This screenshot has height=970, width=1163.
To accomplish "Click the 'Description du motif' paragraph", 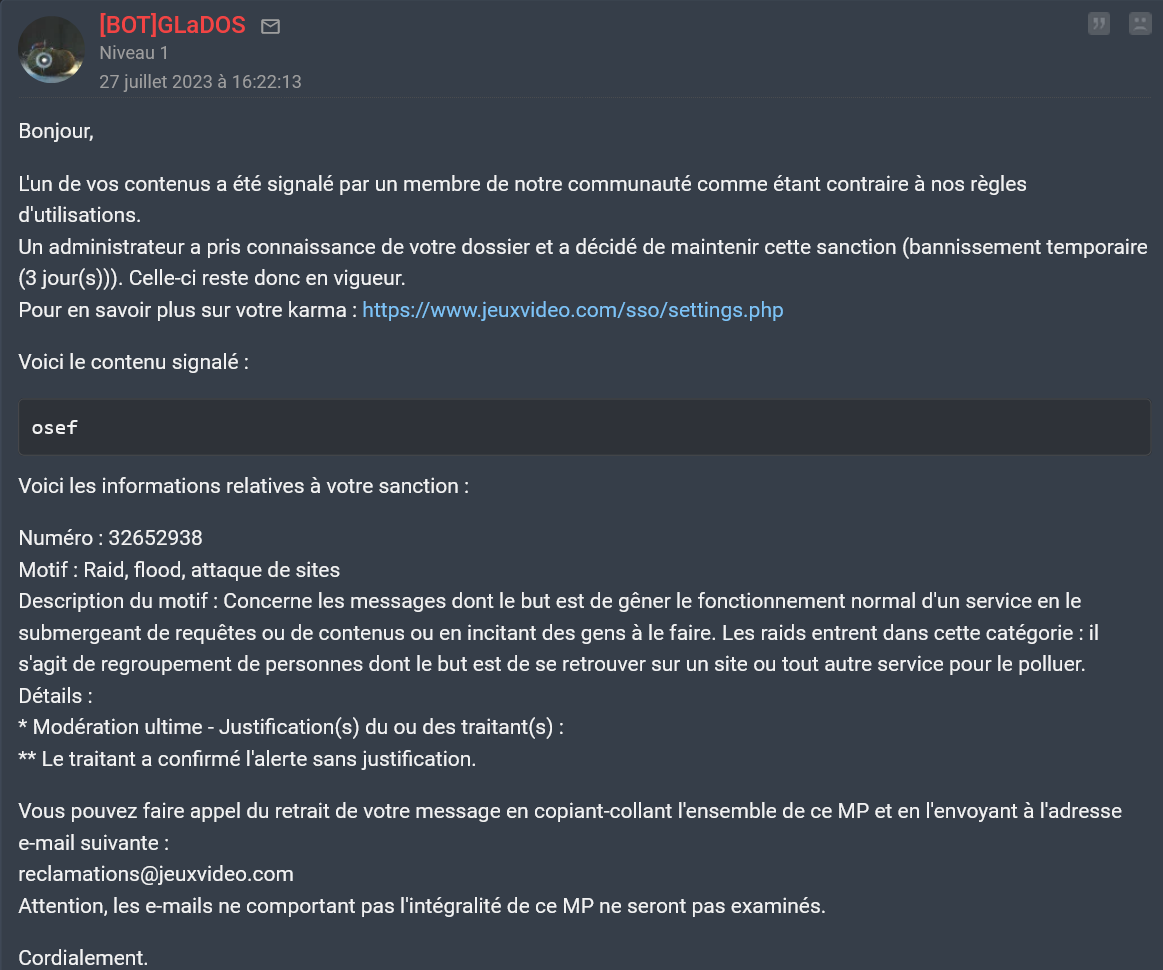I will [559, 633].
